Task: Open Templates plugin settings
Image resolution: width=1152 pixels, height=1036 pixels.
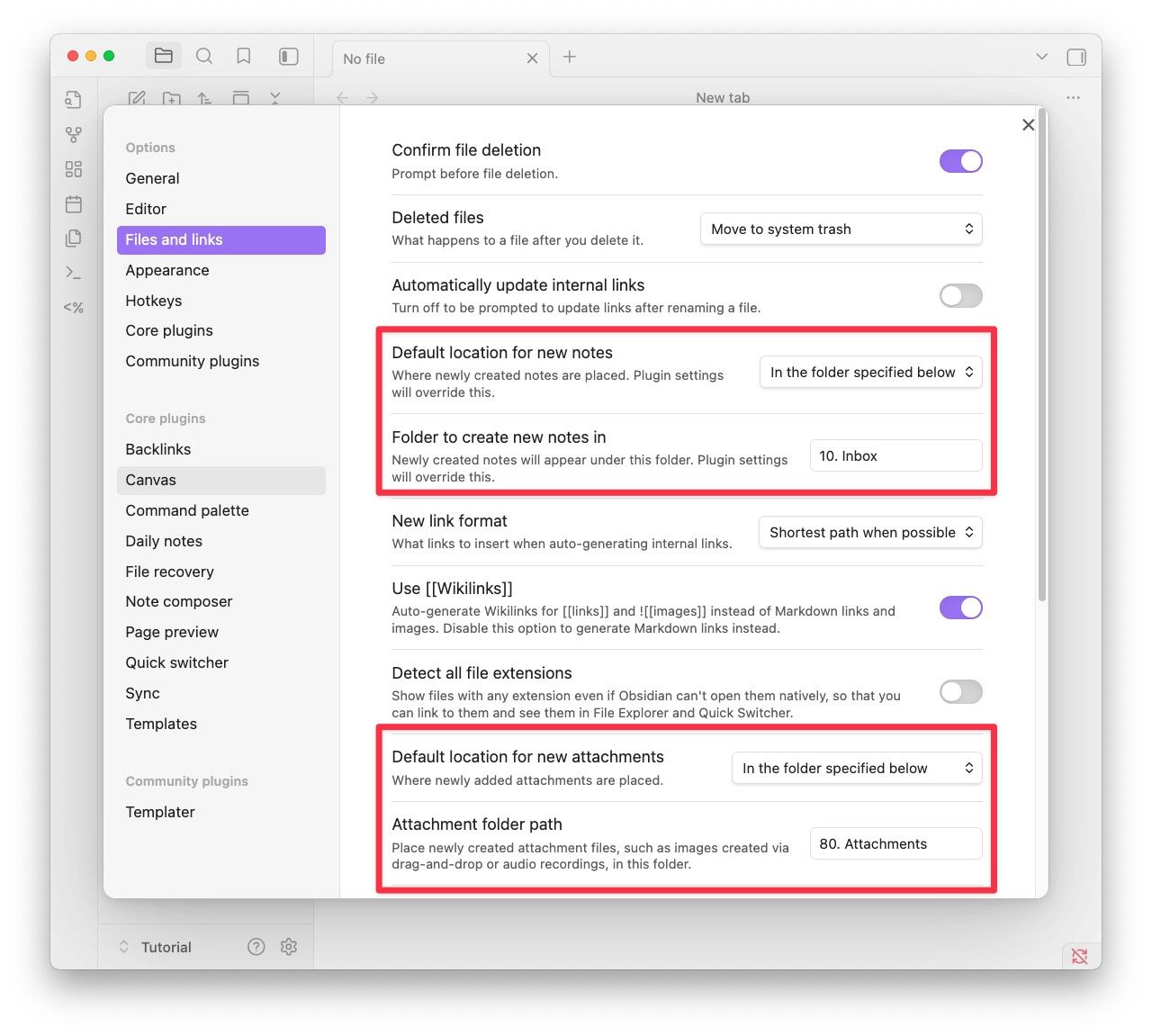Action: coord(221,724)
